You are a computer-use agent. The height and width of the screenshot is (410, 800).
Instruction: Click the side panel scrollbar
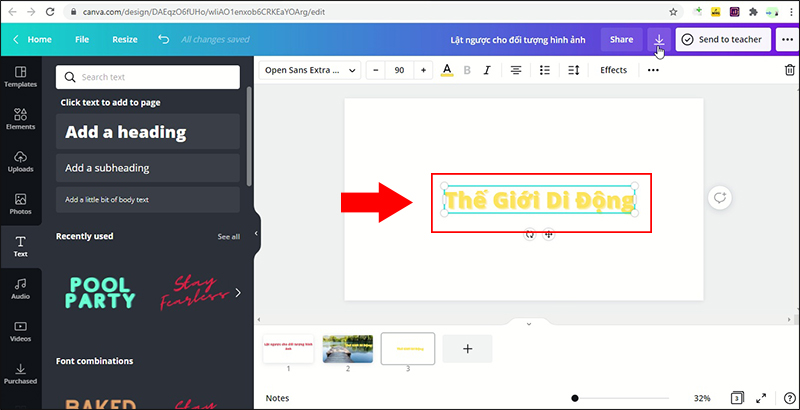click(249, 136)
